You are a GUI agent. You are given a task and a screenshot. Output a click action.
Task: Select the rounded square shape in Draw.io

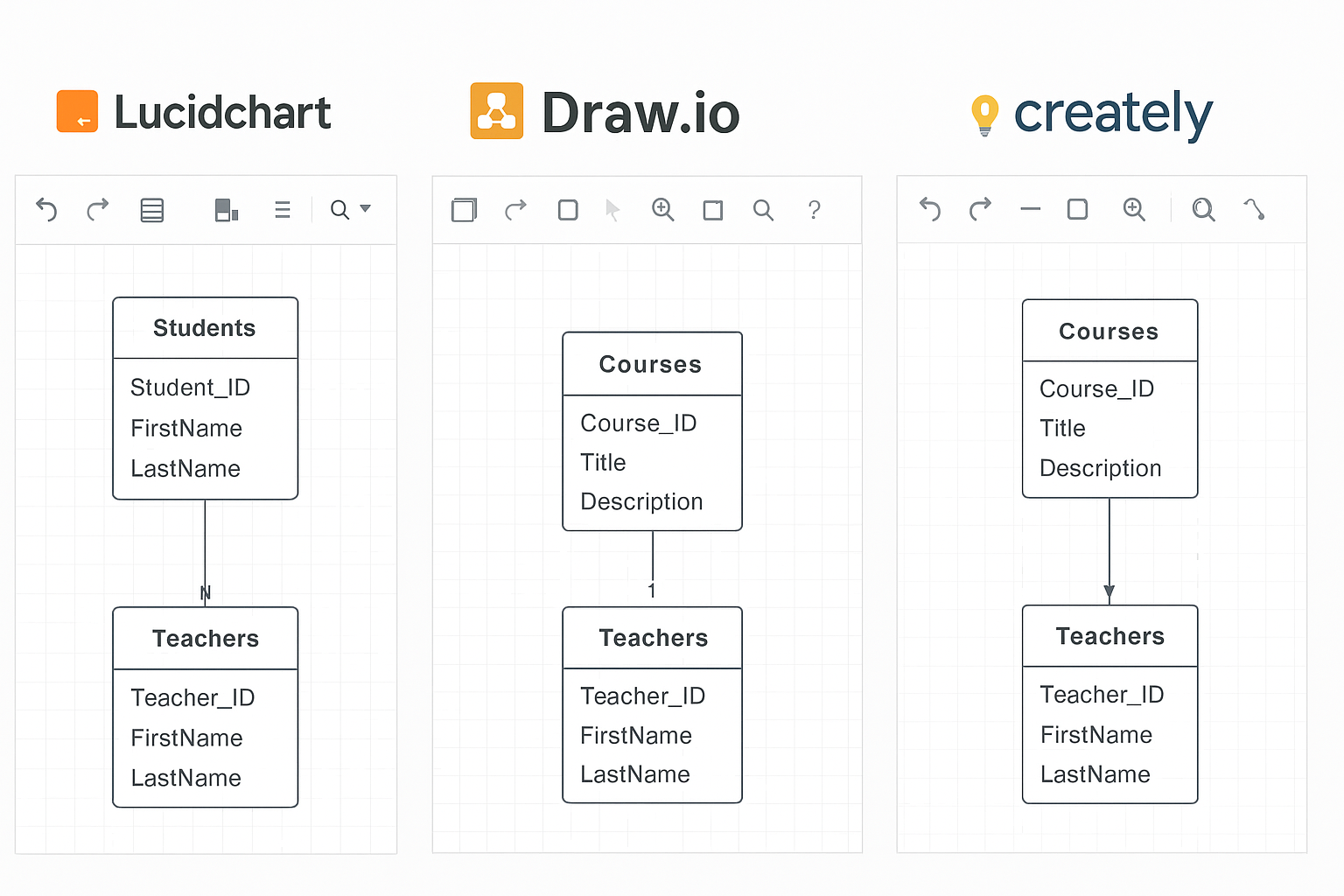pos(568,210)
